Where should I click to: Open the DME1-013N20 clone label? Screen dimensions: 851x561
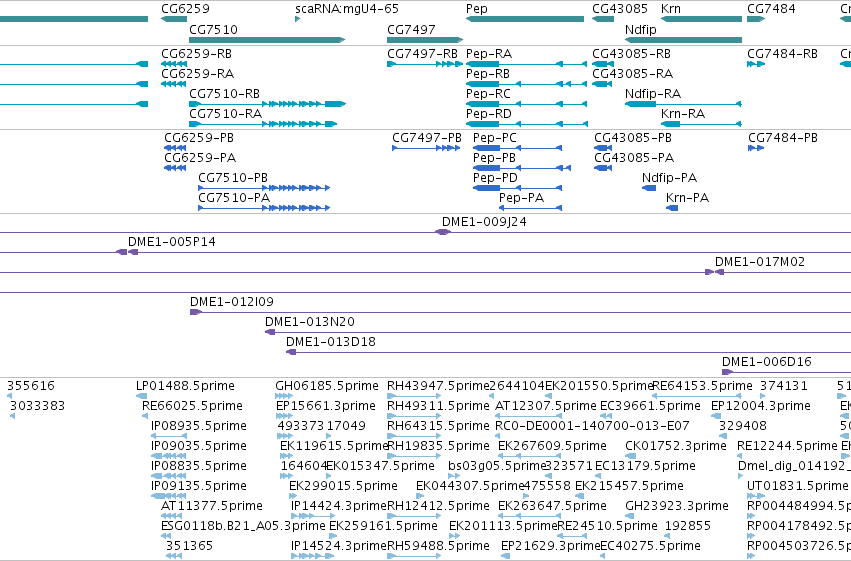310,322
